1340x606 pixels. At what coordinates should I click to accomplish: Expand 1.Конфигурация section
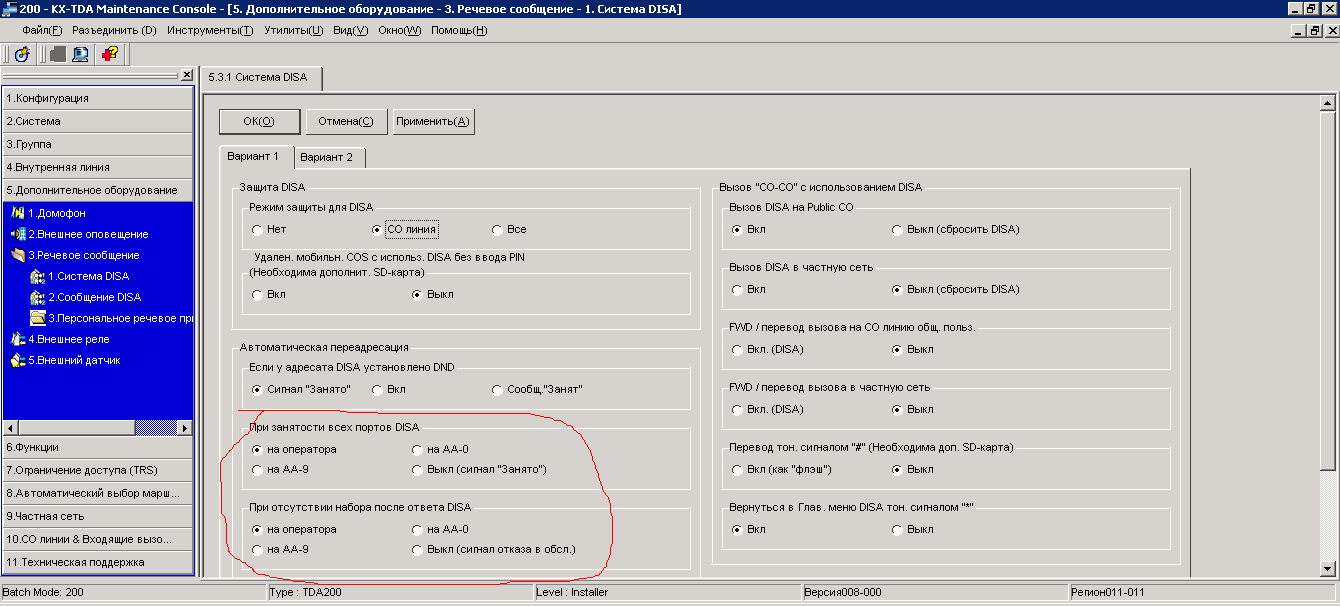[x=97, y=98]
